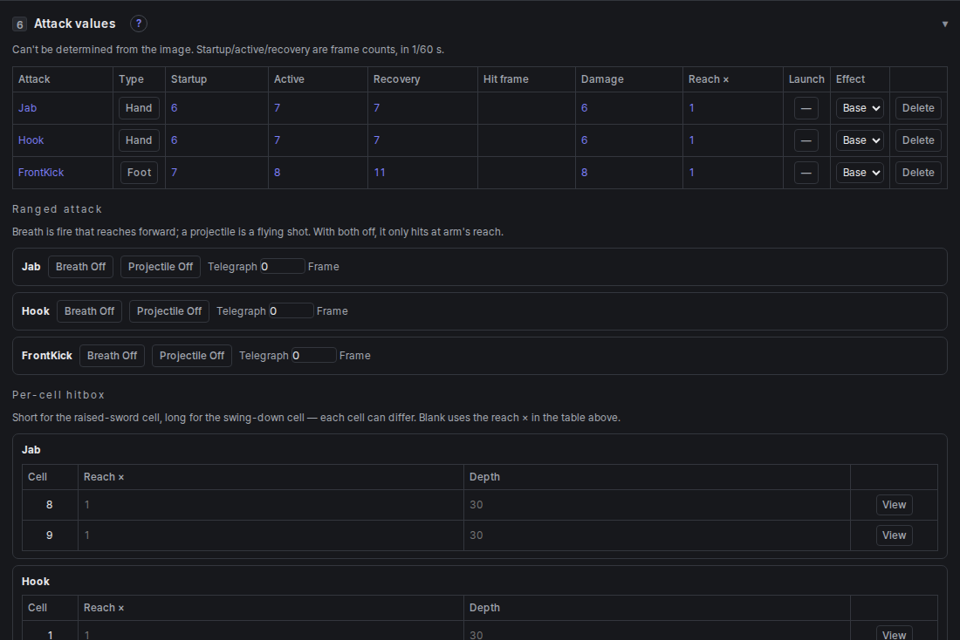Toggle the Launch button for FrontKick
This screenshot has width=960, height=640.
click(x=806, y=173)
